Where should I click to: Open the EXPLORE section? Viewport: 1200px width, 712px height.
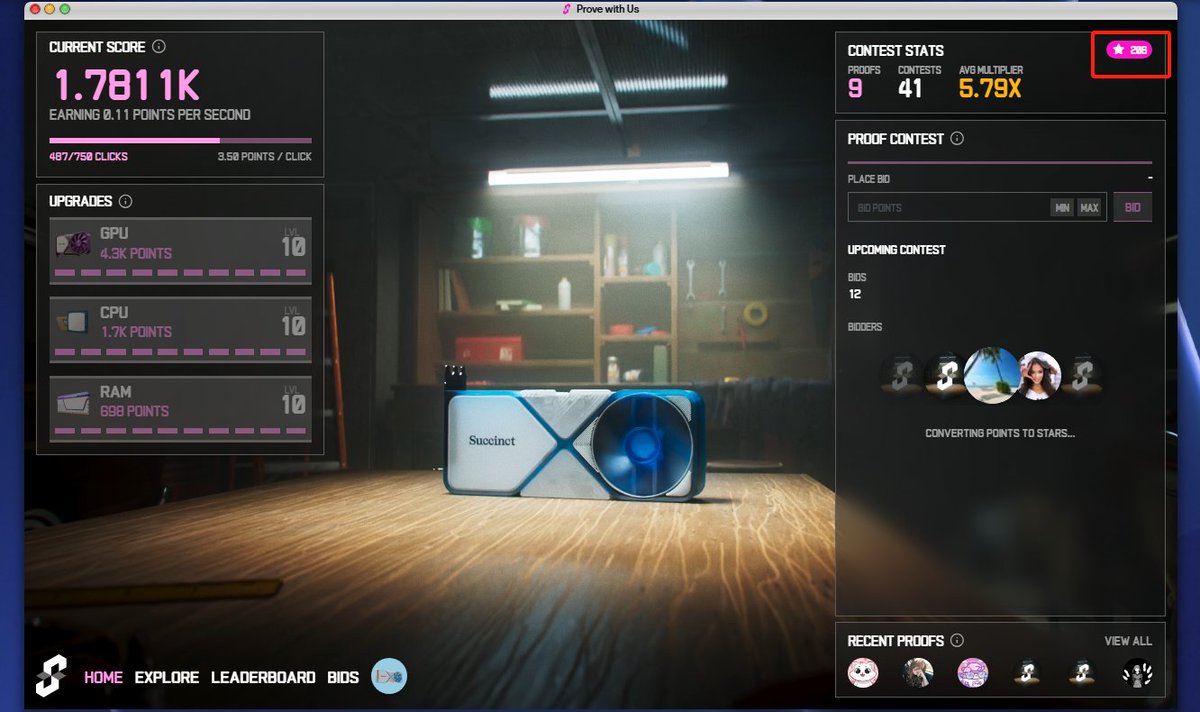(167, 677)
